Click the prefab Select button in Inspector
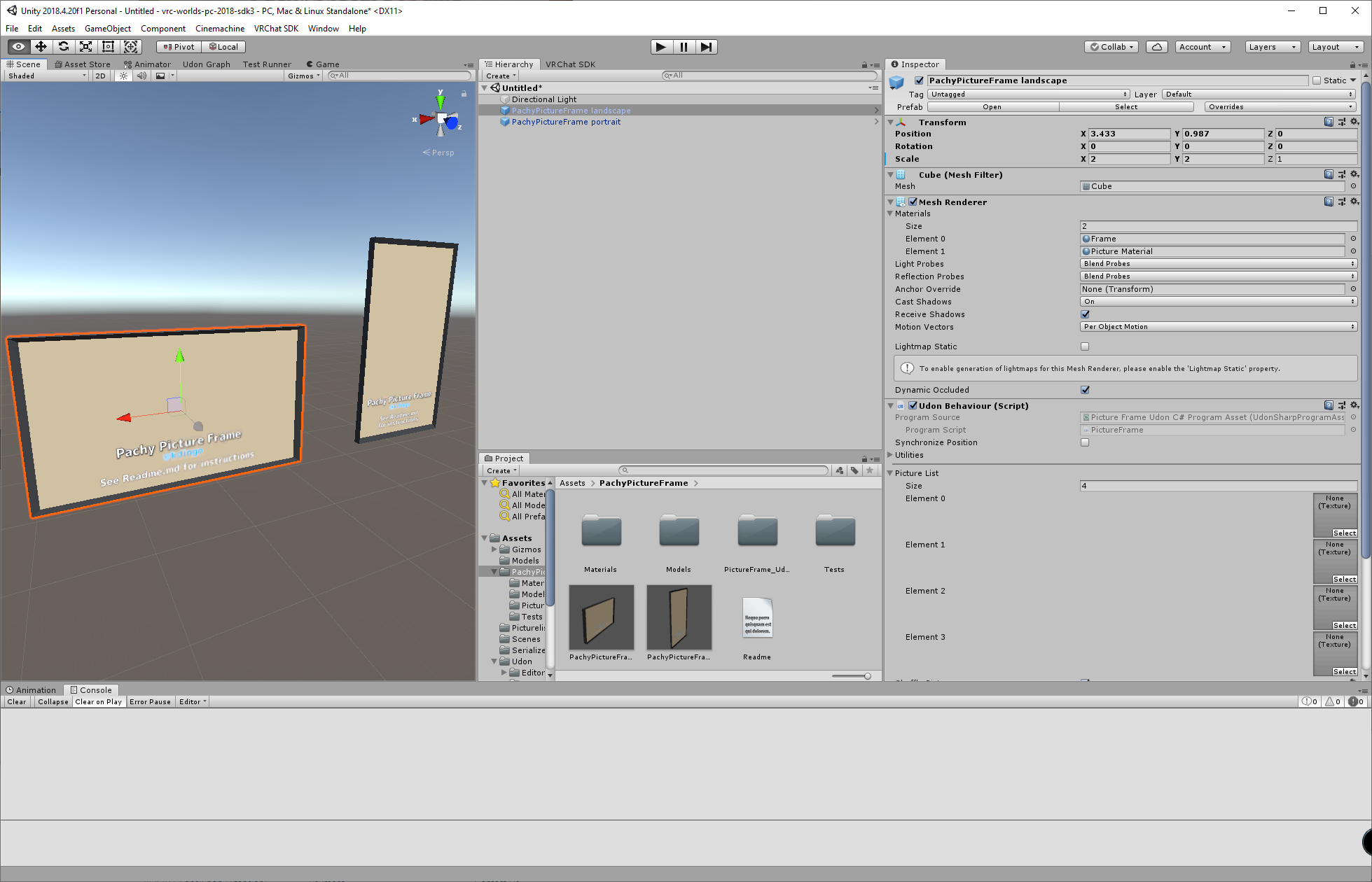This screenshot has height=882, width=1372. click(x=1126, y=106)
